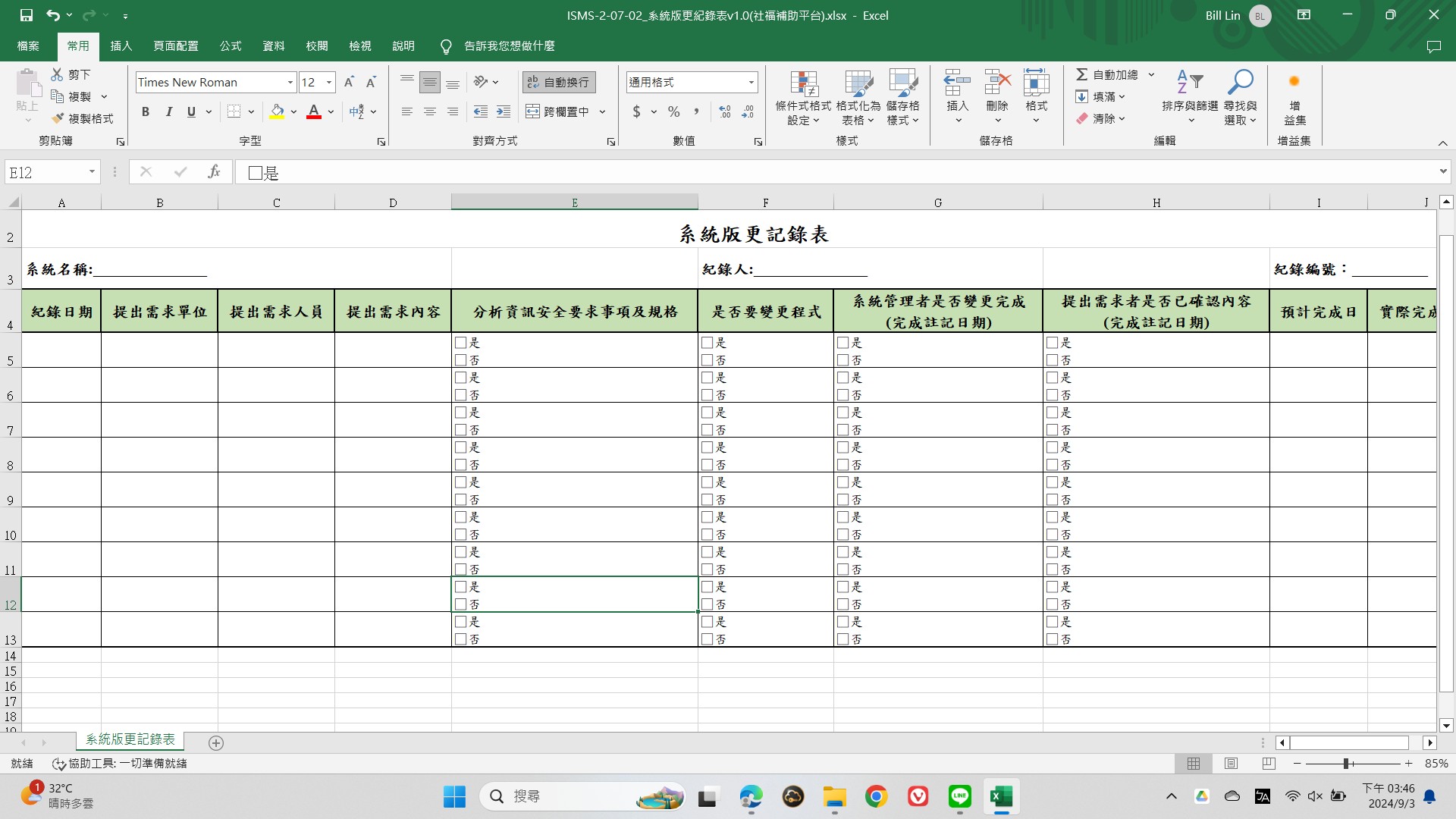Click the Name Box showing E12
The image size is (1456, 819).
coord(45,172)
